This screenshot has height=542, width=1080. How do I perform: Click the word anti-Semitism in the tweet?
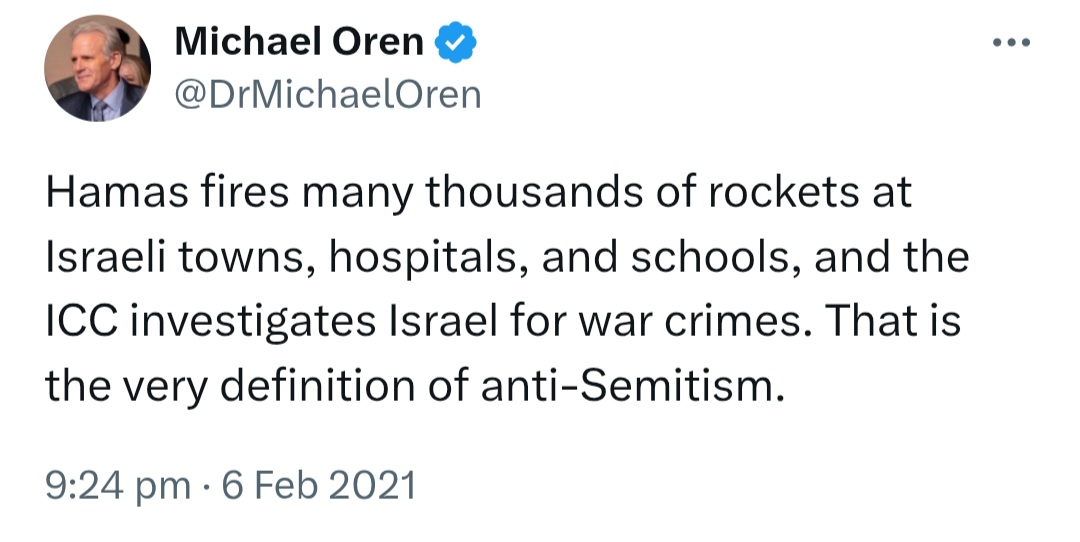632,386
